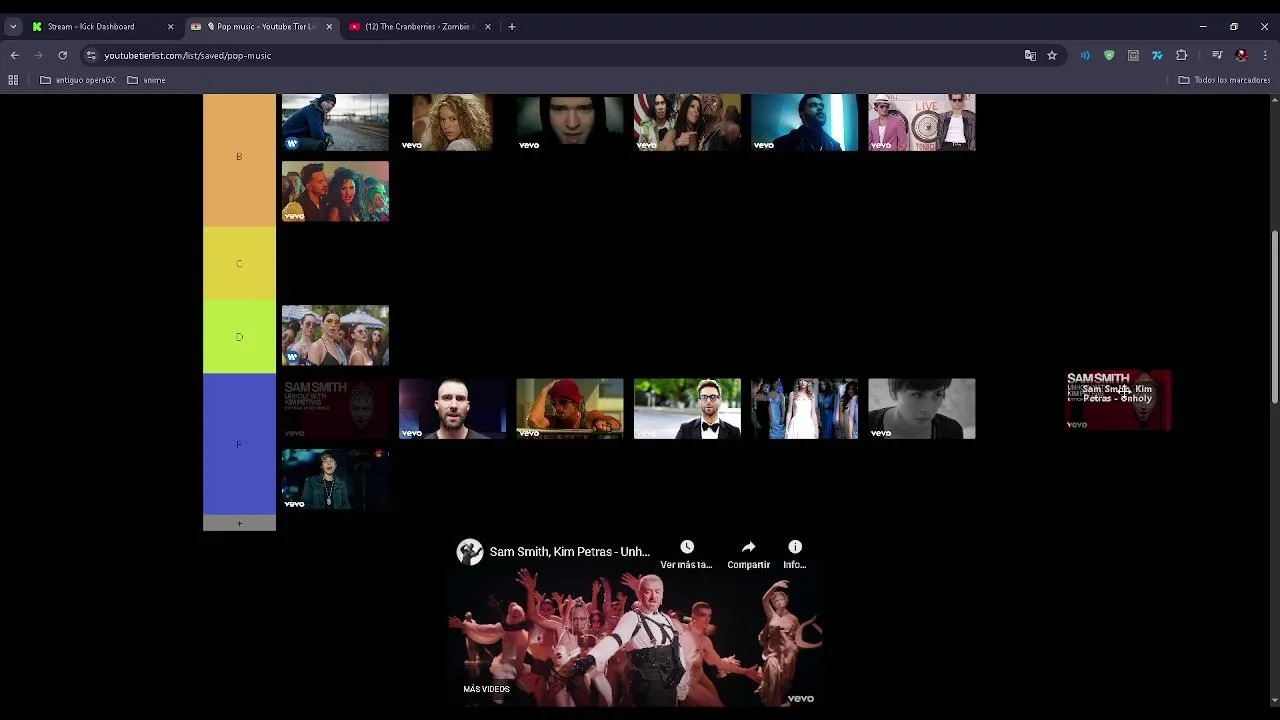Switch to The Cranberries - Zombie tab
Image resolution: width=1280 pixels, height=720 pixels.
click(x=420, y=27)
